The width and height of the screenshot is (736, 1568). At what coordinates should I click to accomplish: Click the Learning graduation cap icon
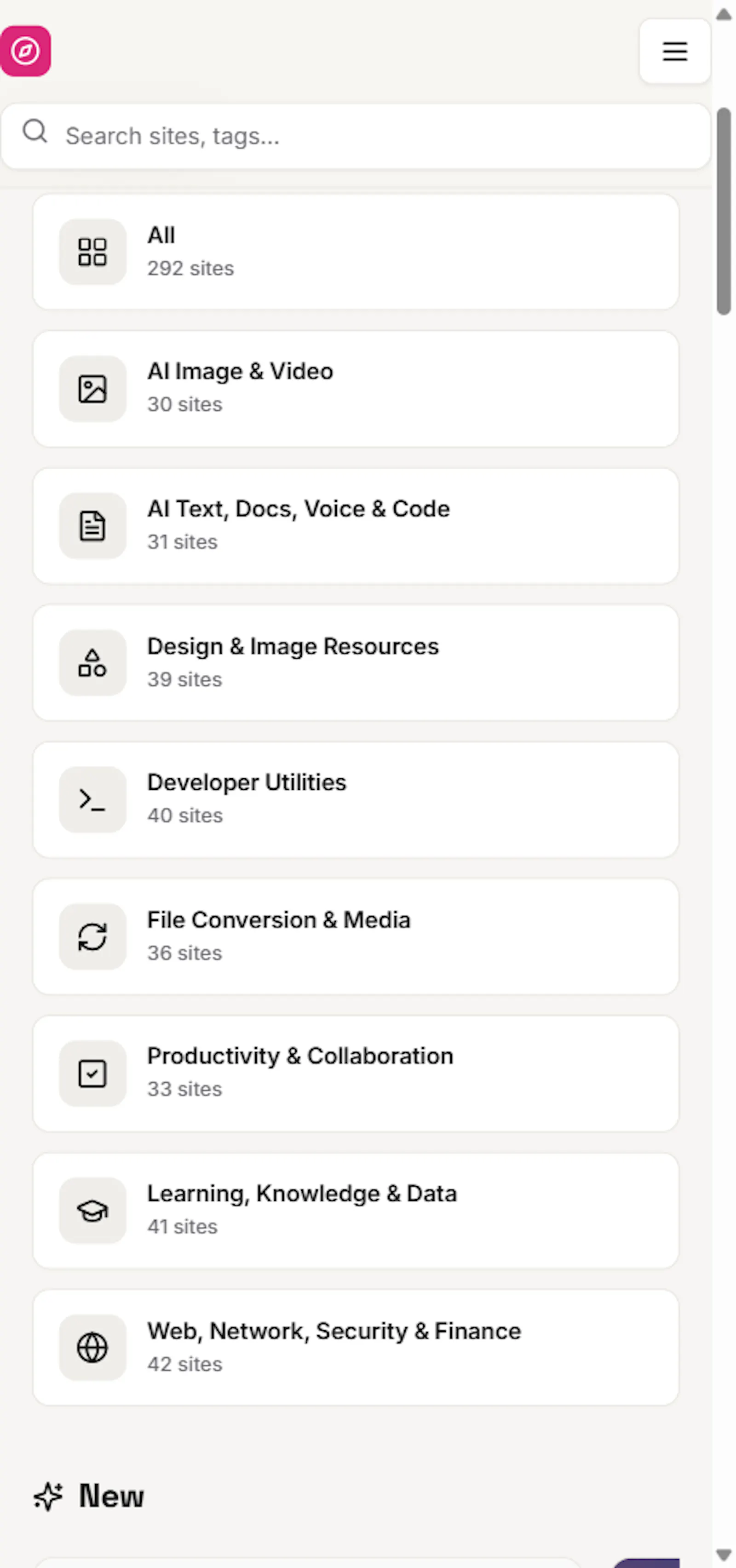92,1211
